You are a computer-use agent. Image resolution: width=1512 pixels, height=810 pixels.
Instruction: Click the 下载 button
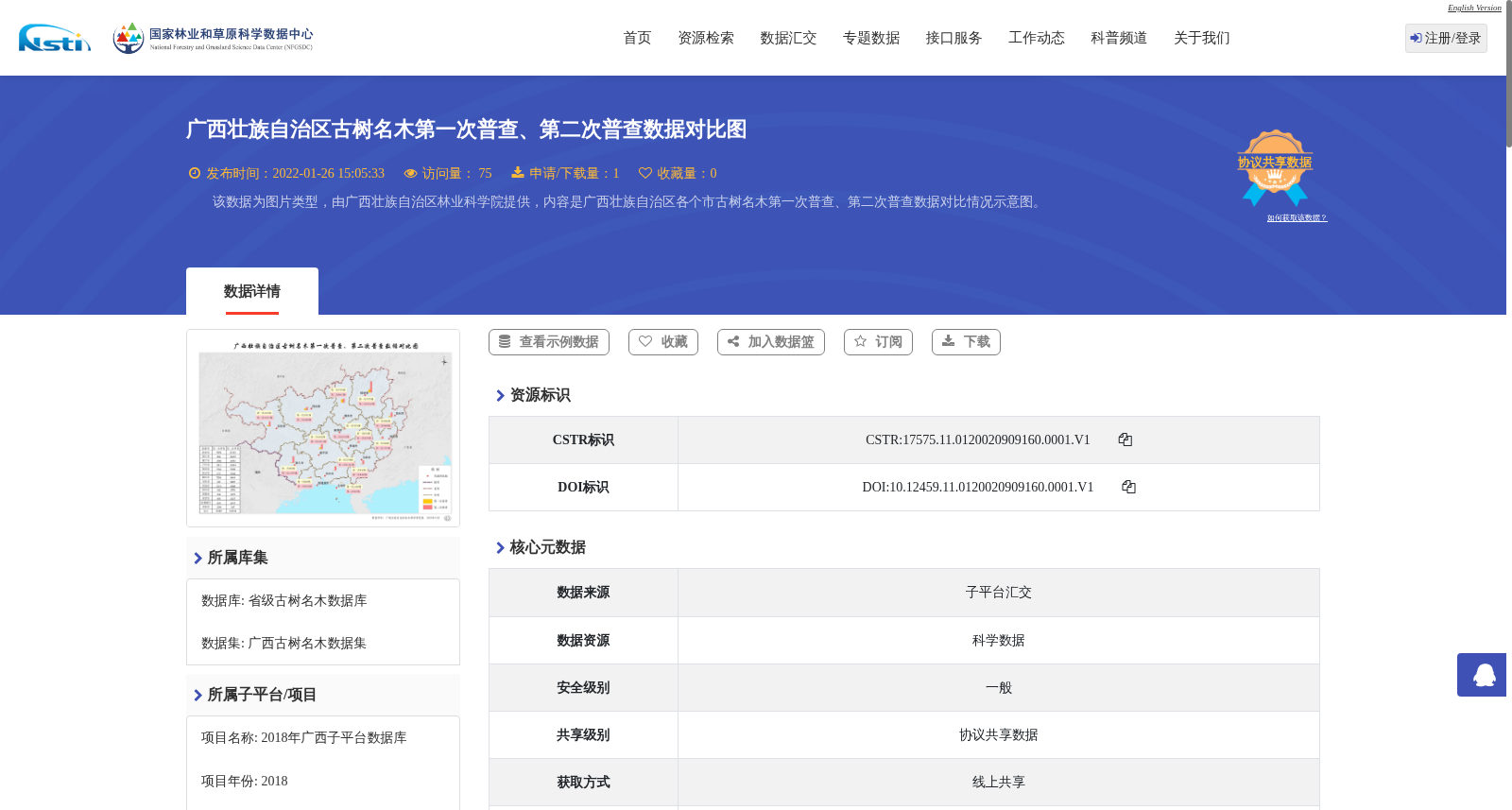966,342
